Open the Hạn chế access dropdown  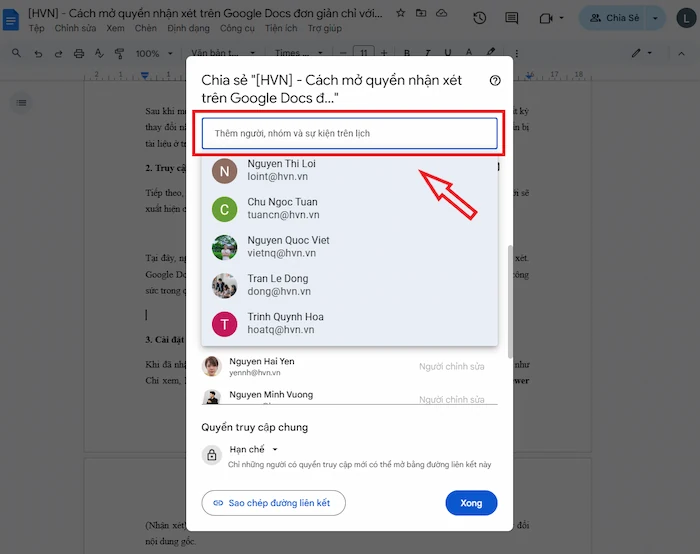[x=253, y=450]
